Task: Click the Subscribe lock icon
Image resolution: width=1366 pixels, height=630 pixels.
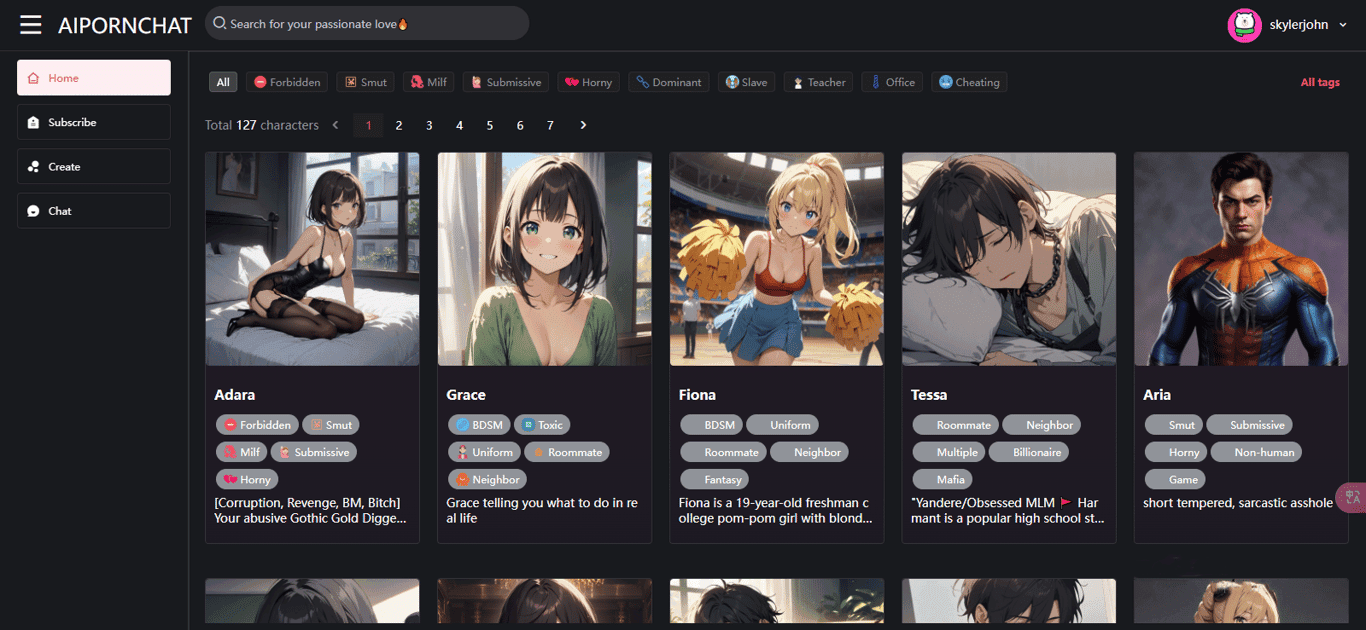Action: pyautogui.click(x=32, y=122)
